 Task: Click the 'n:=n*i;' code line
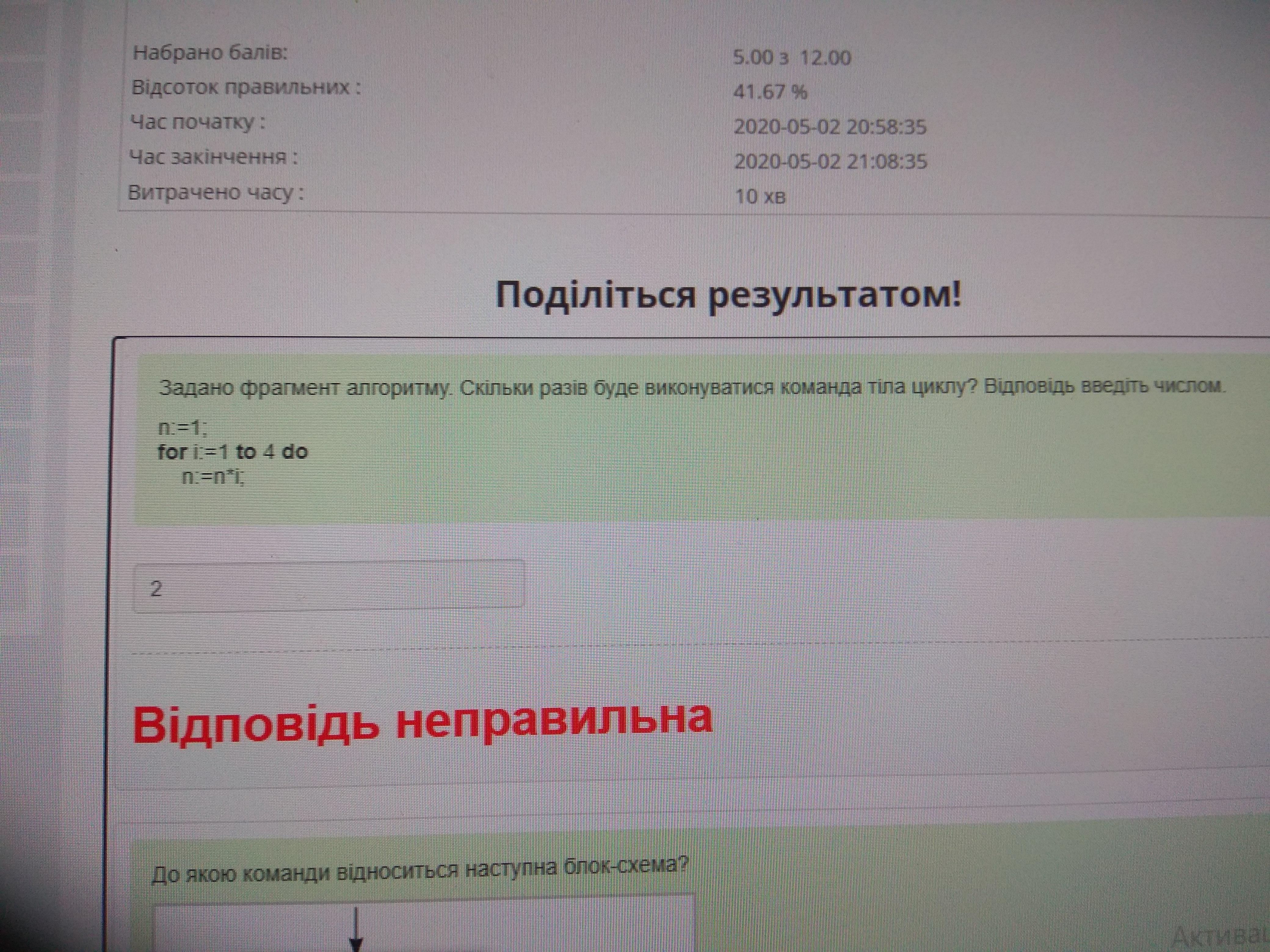213,477
